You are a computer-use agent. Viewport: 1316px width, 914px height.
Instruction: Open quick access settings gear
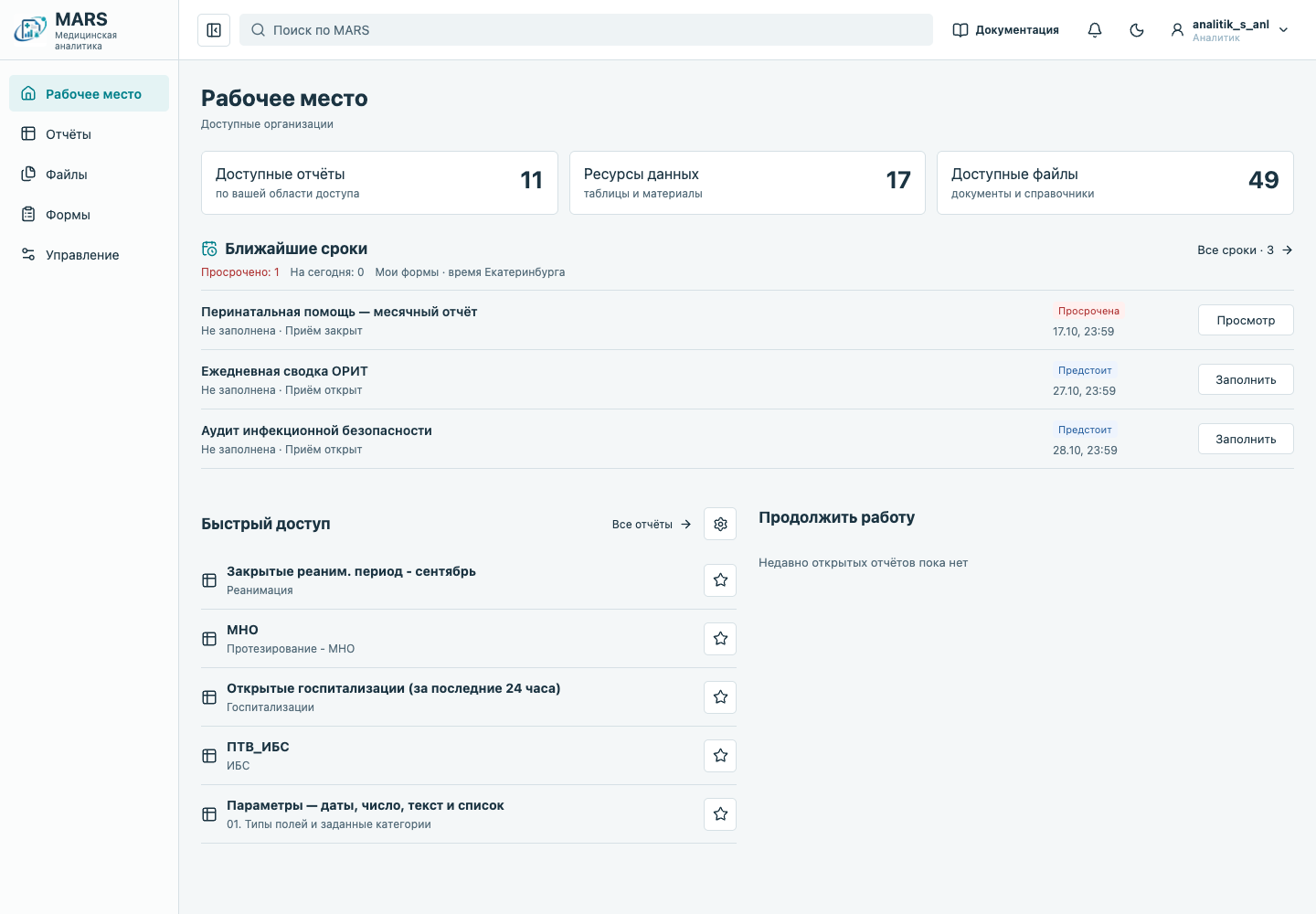720,524
